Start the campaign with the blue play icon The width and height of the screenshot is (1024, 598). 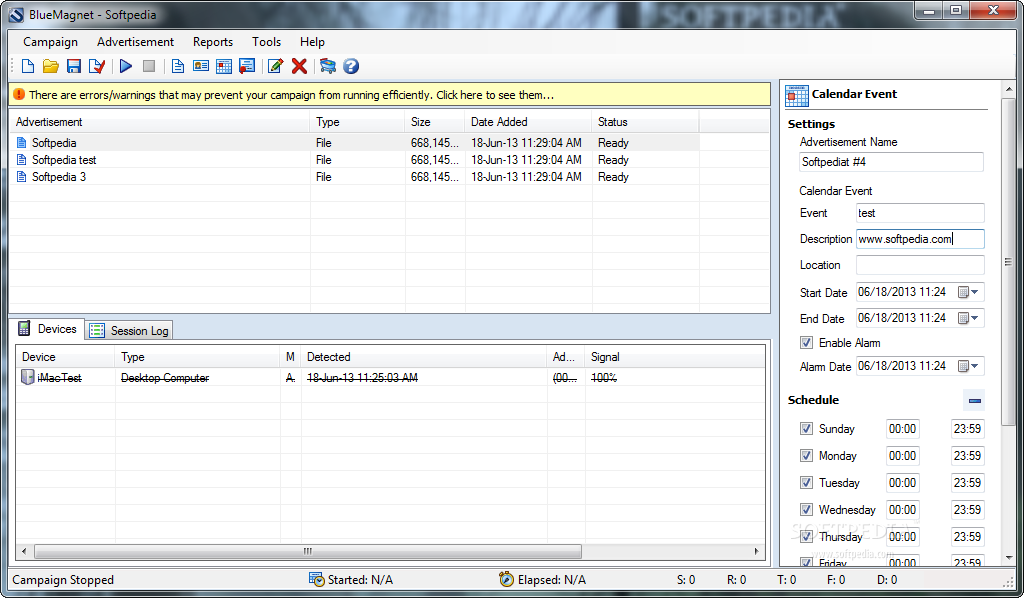[126, 66]
